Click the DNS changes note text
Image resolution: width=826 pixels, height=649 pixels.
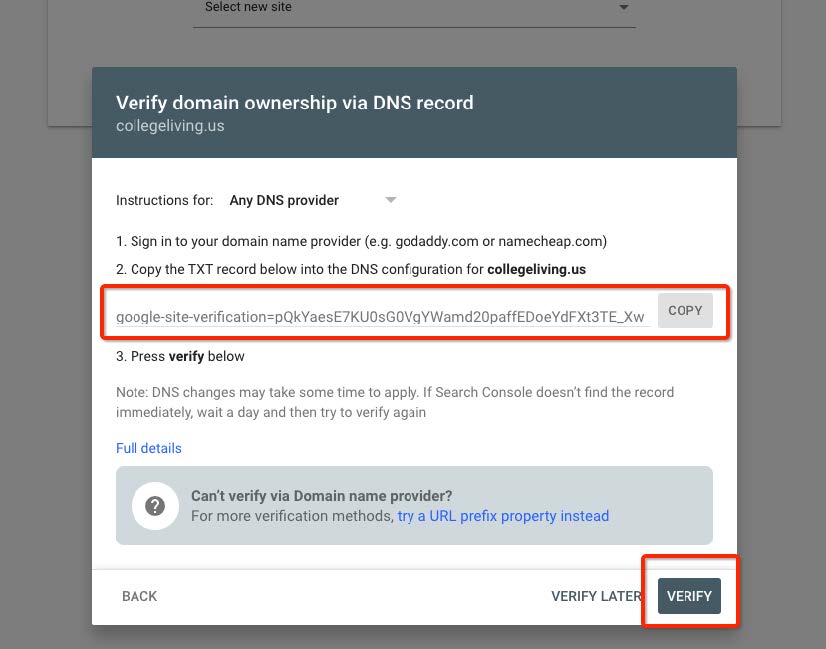coord(395,402)
